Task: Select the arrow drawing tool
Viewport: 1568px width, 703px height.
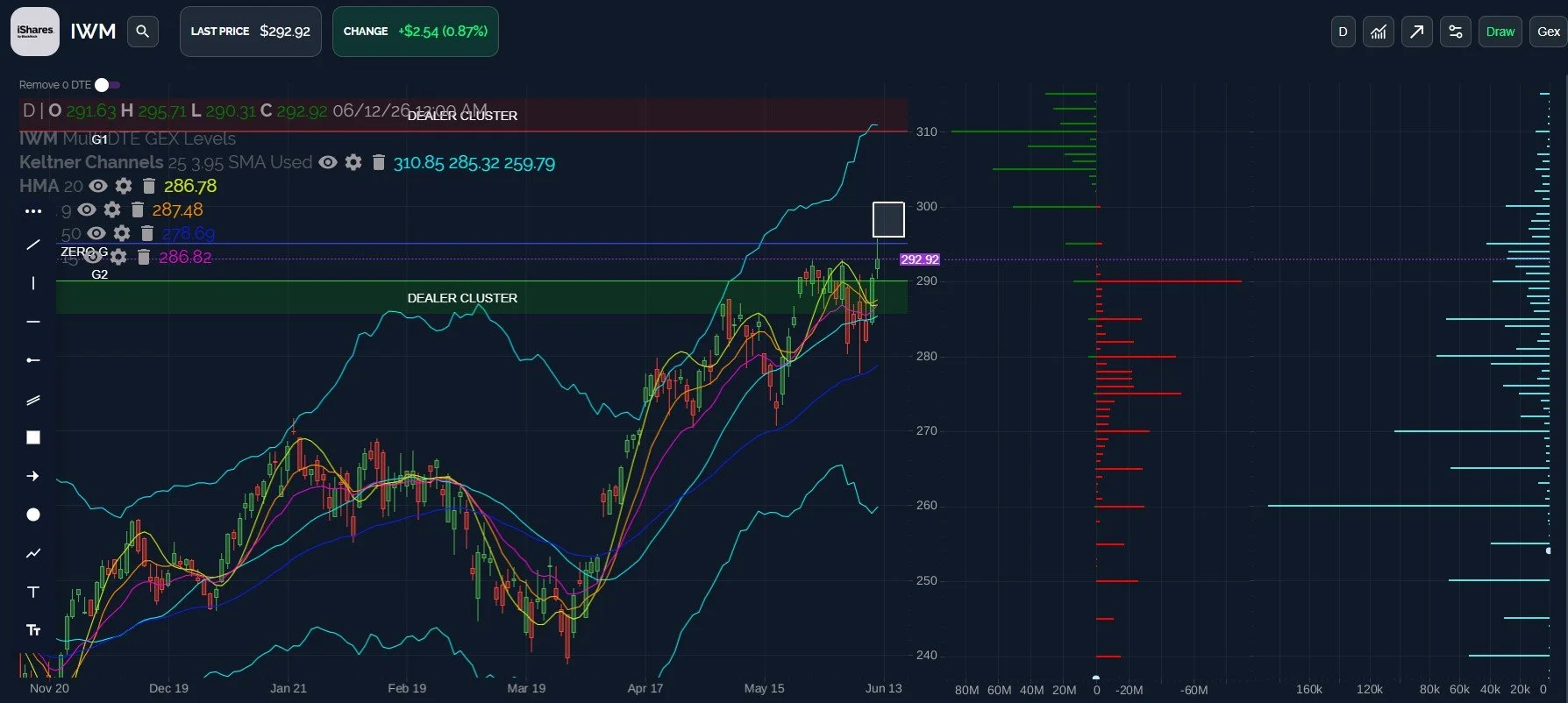Action: pyautogui.click(x=33, y=476)
